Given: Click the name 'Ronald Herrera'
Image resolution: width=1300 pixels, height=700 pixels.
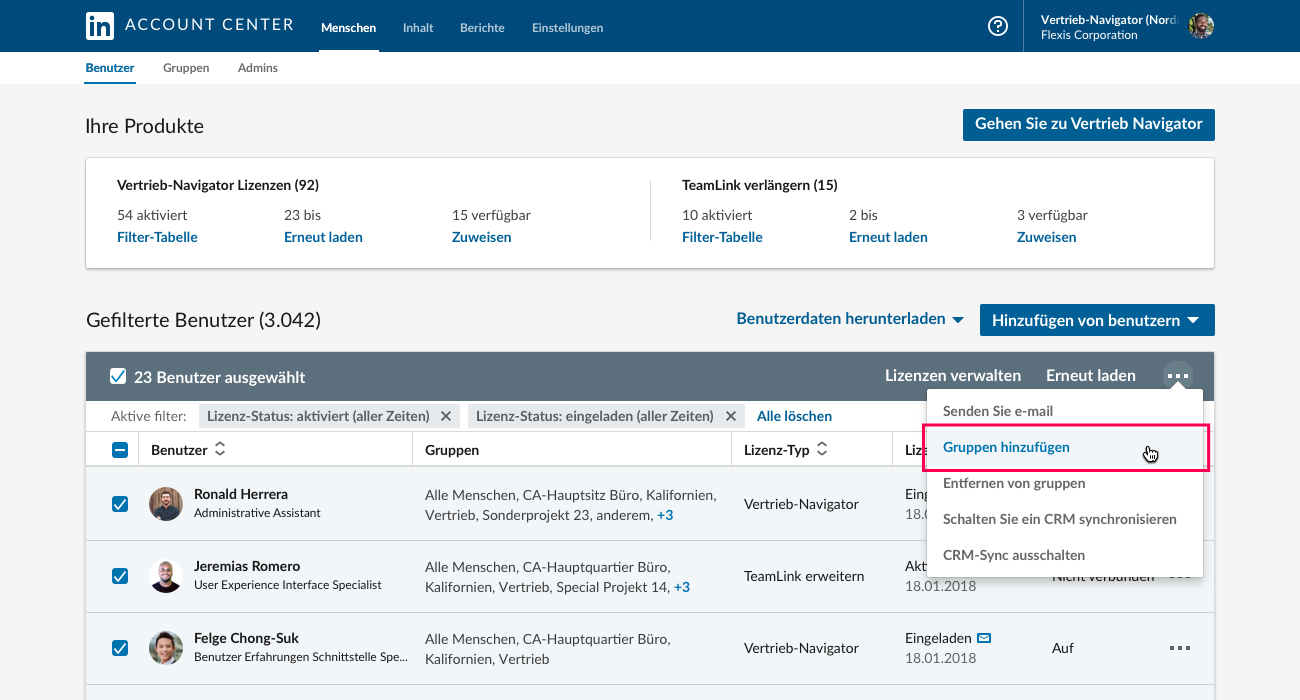Looking at the screenshot, I should (241, 494).
